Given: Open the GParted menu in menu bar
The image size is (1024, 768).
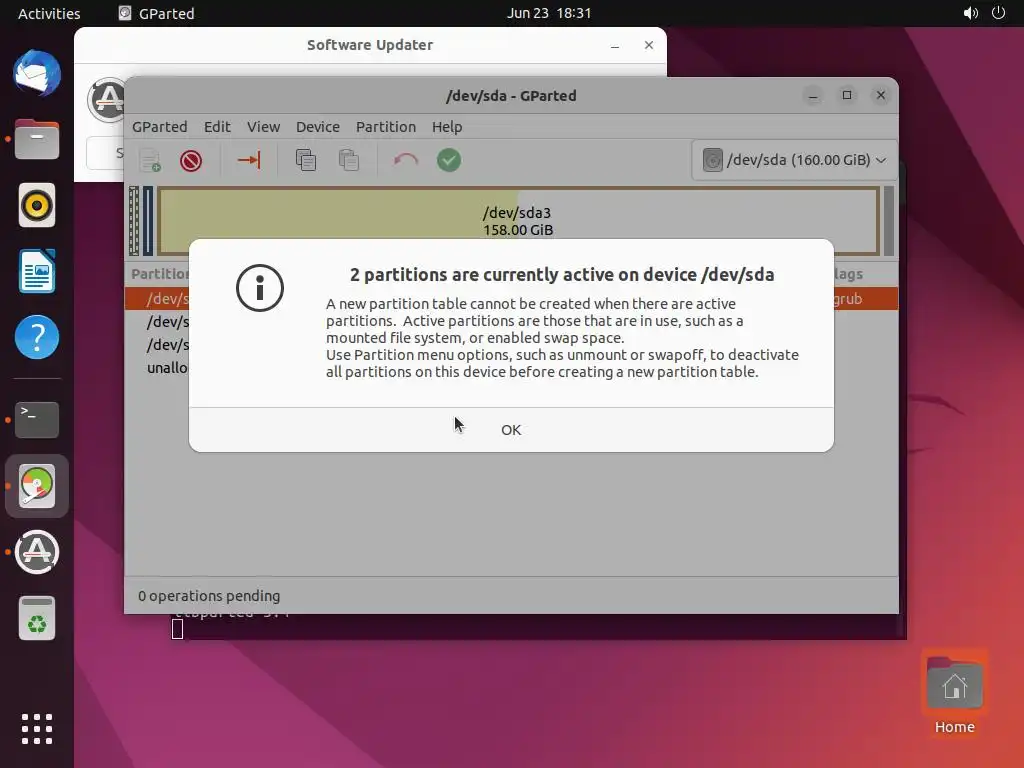Looking at the screenshot, I should [x=159, y=127].
